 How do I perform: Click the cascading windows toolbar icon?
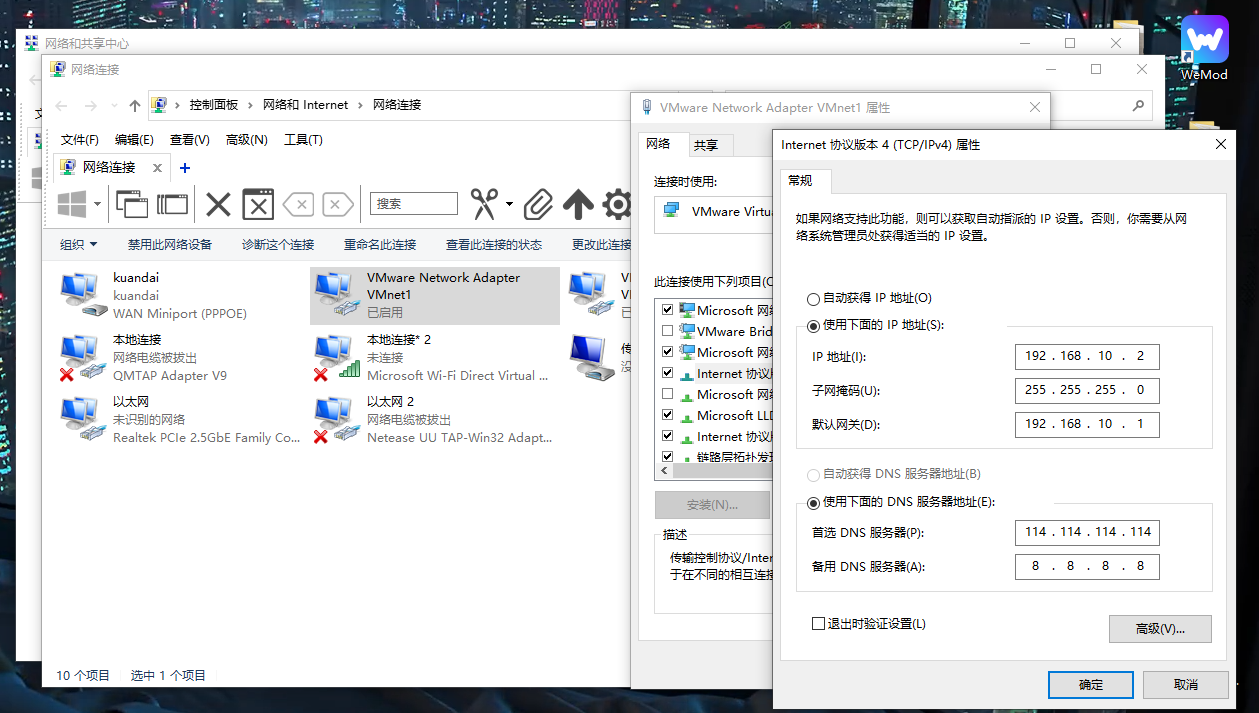point(132,204)
